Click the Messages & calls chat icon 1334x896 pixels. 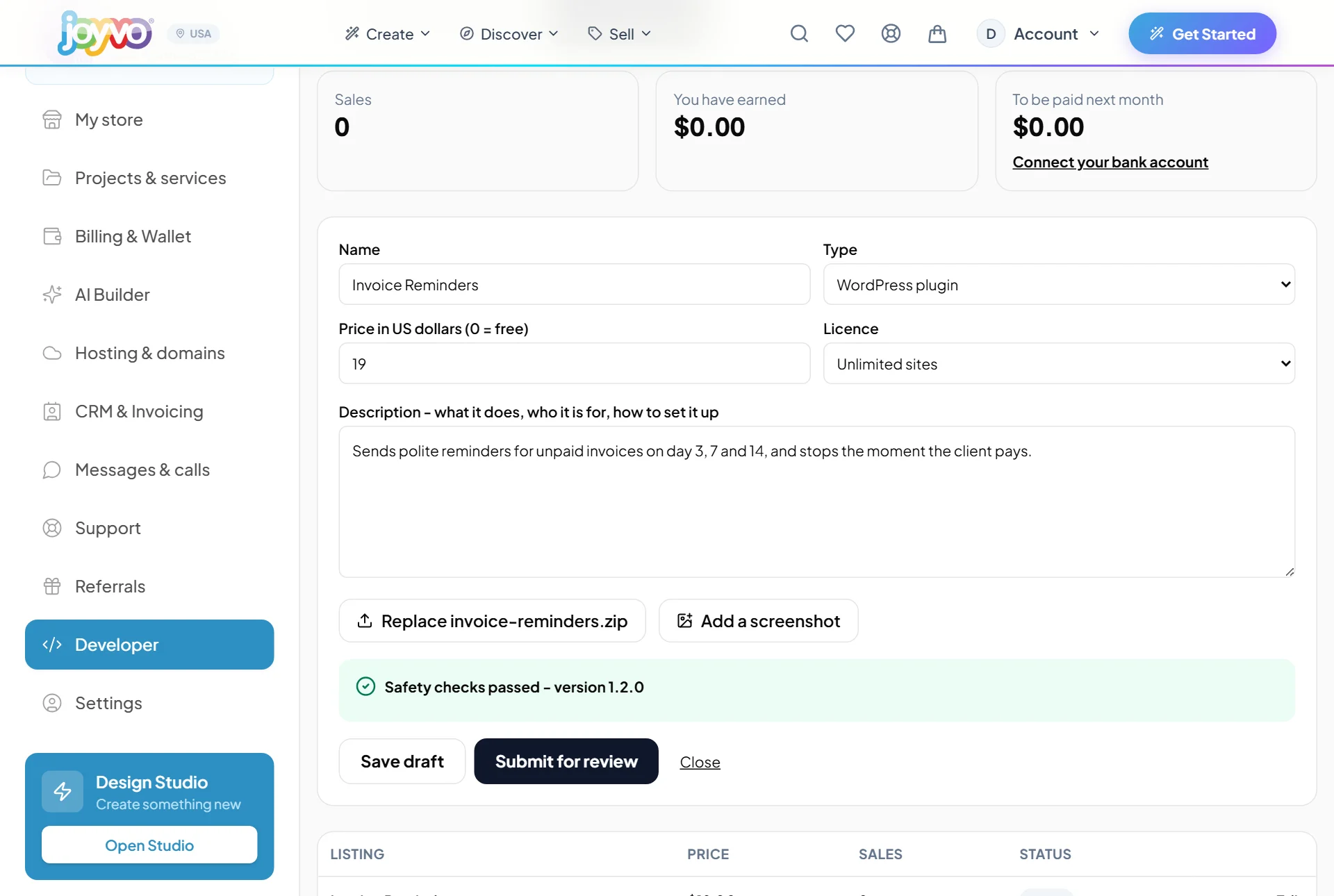[x=52, y=470]
